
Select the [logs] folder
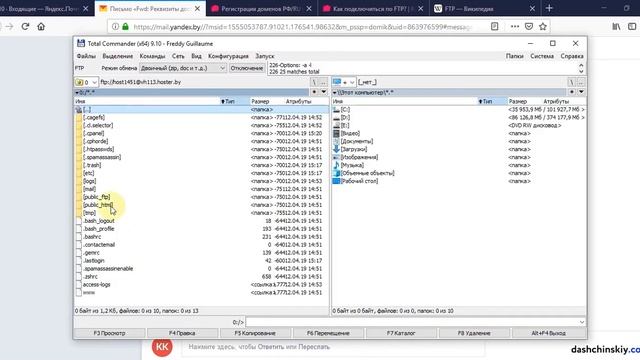pos(202,181)
